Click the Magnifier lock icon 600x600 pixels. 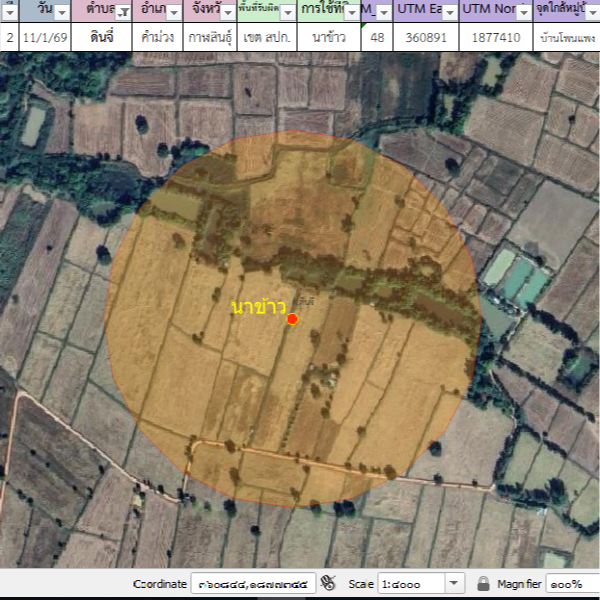[483, 583]
